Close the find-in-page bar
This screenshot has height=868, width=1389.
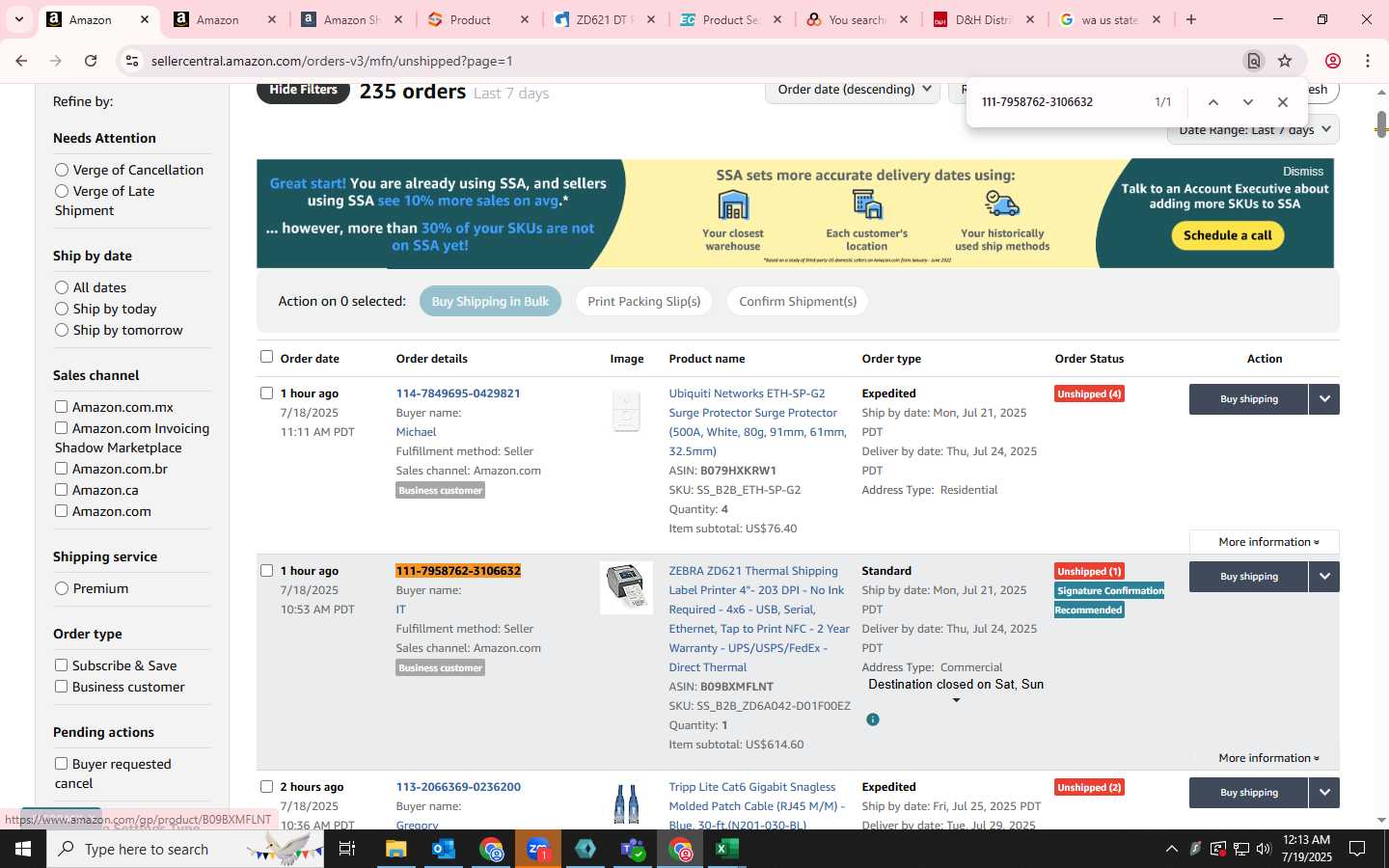pyautogui.click(x=1283, y=102)
